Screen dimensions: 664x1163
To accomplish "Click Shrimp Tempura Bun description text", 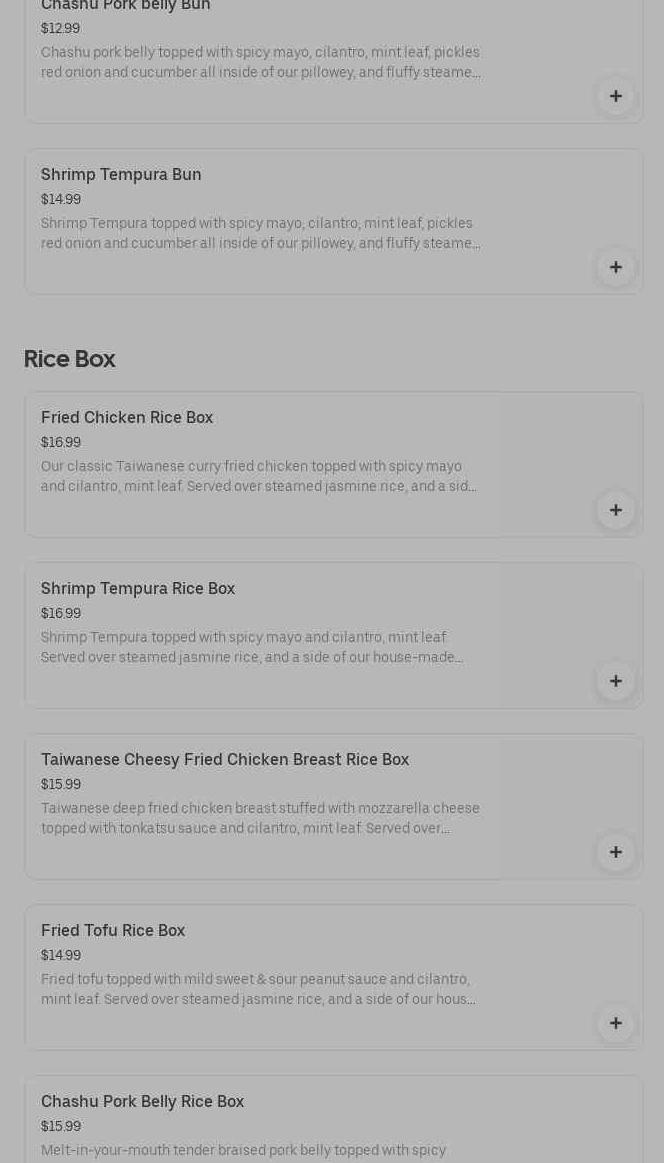I will pyautogui.click(x=260, y=234).
